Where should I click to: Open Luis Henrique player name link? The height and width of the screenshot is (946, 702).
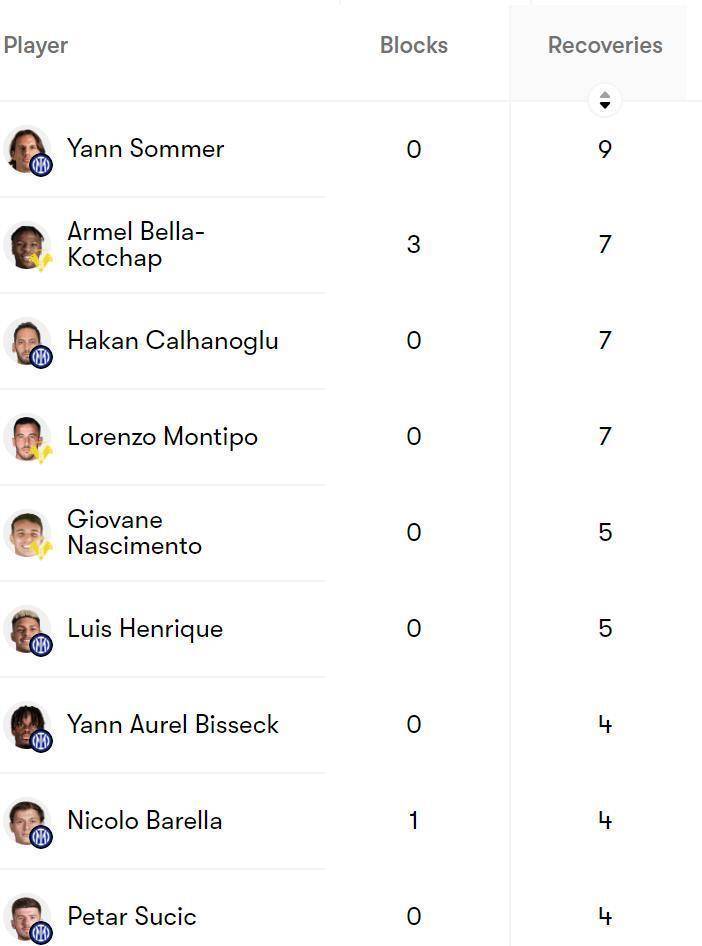click(144, 629)
